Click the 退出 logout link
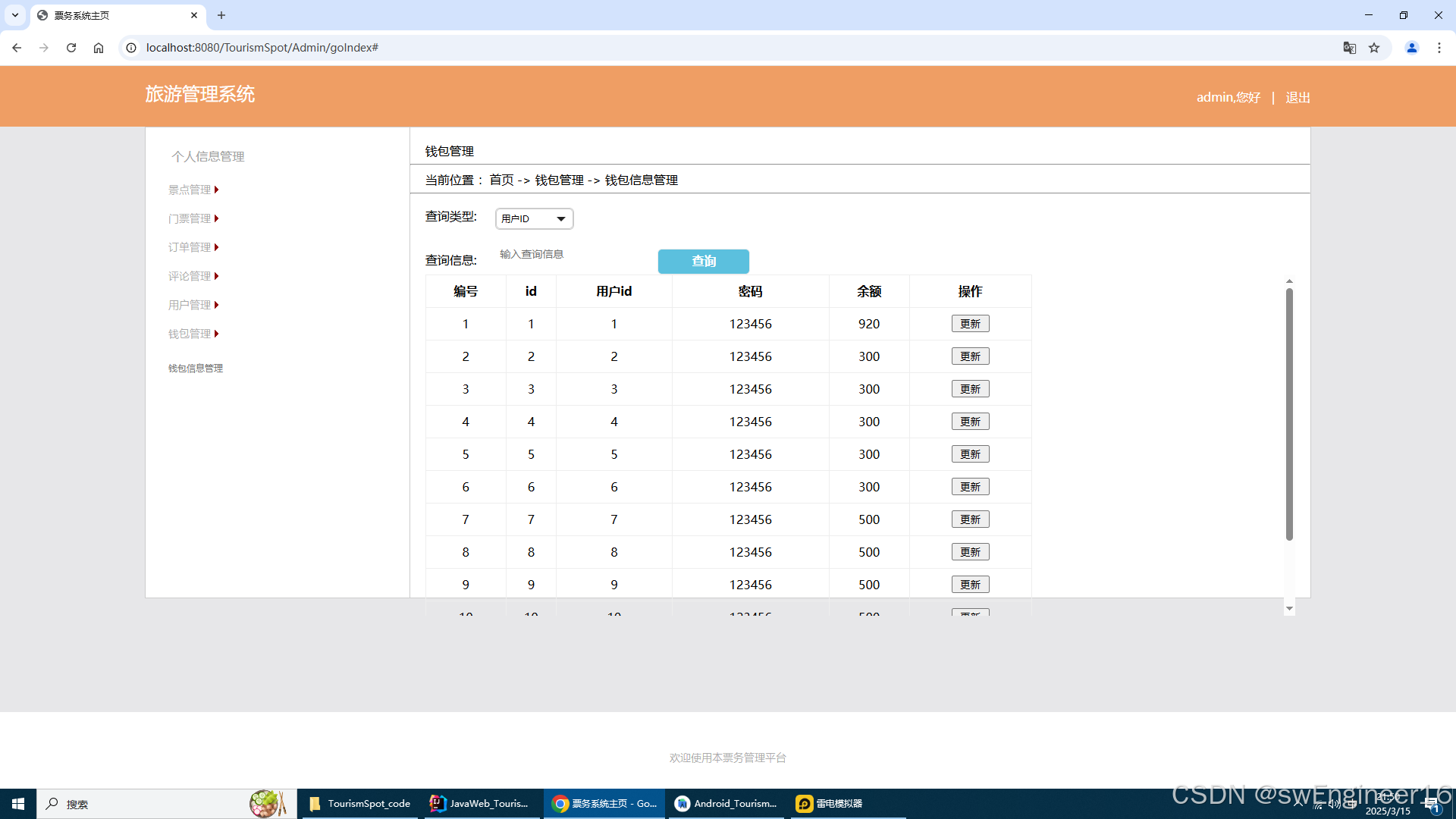 [x=1298, y=98]
